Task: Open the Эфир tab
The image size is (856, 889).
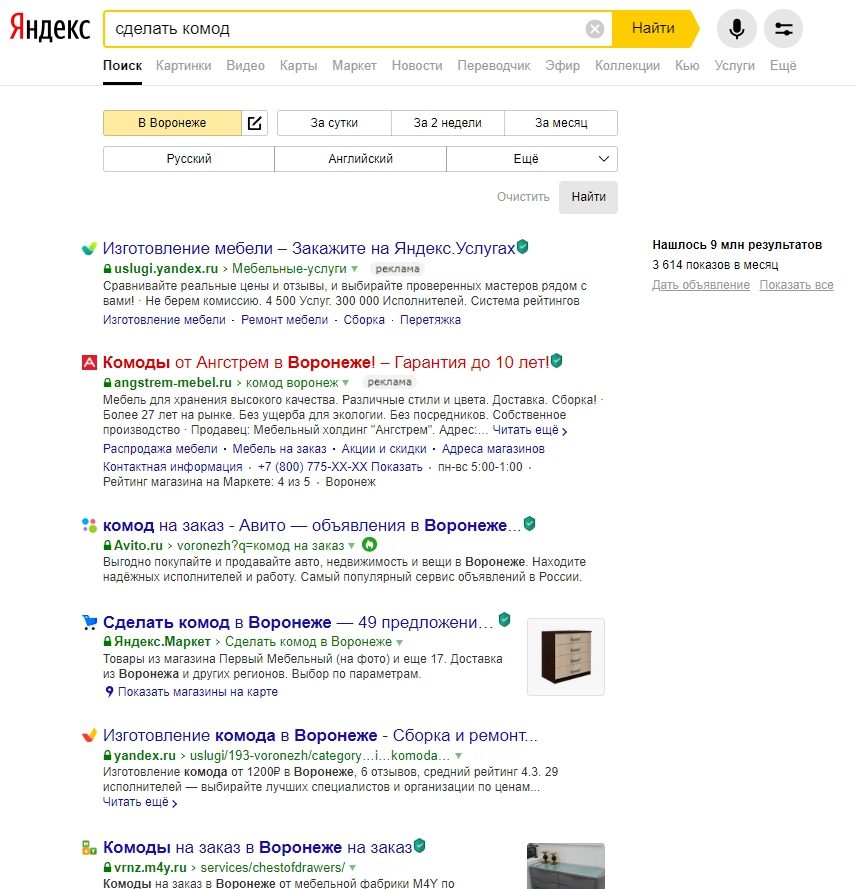Action: pos(562,66)
